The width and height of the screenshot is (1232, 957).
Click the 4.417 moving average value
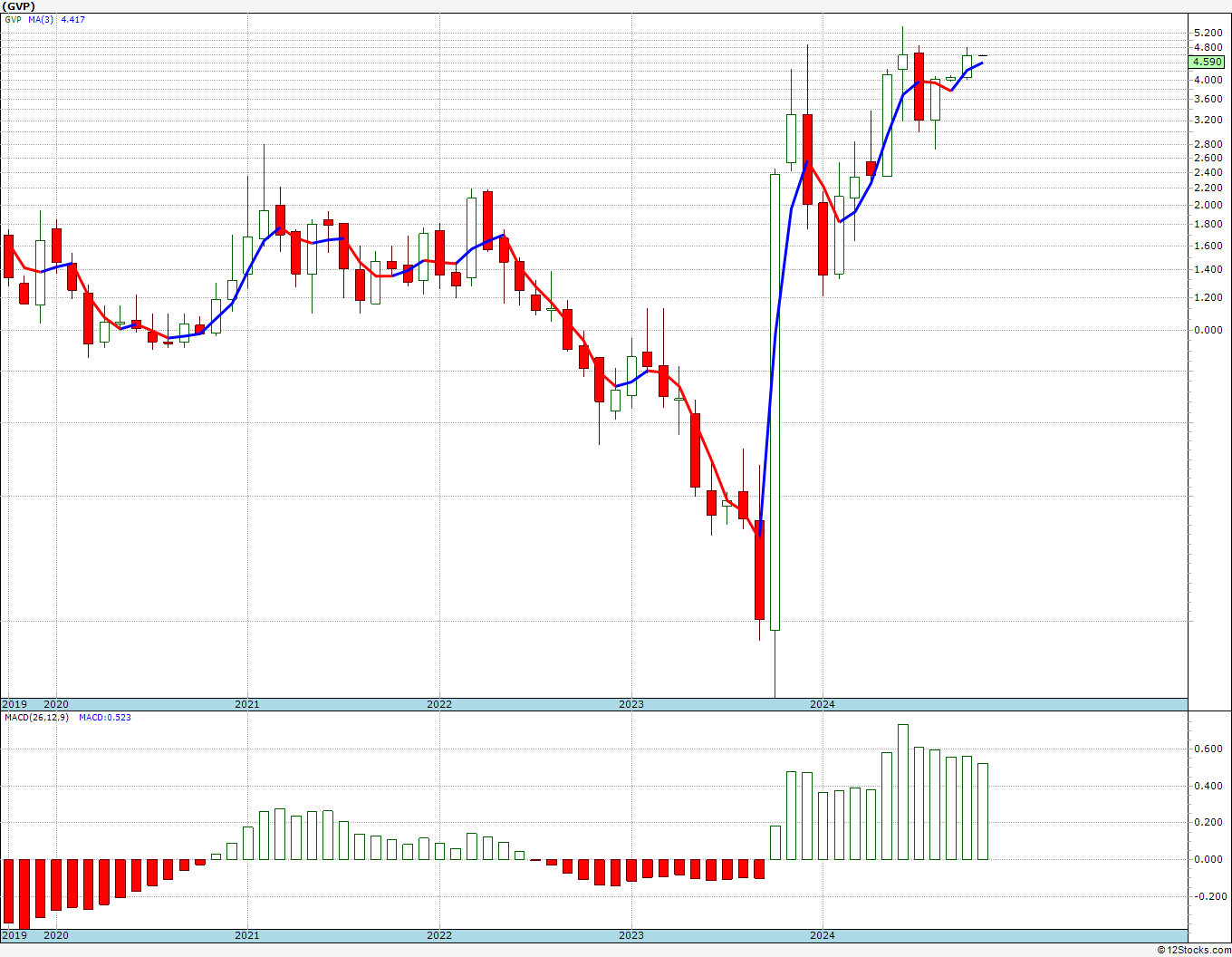(x=72, y=19)
